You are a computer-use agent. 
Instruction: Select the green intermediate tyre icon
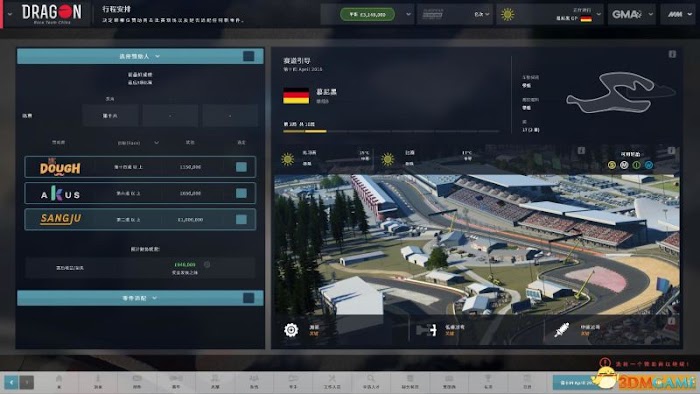[636, 165]
